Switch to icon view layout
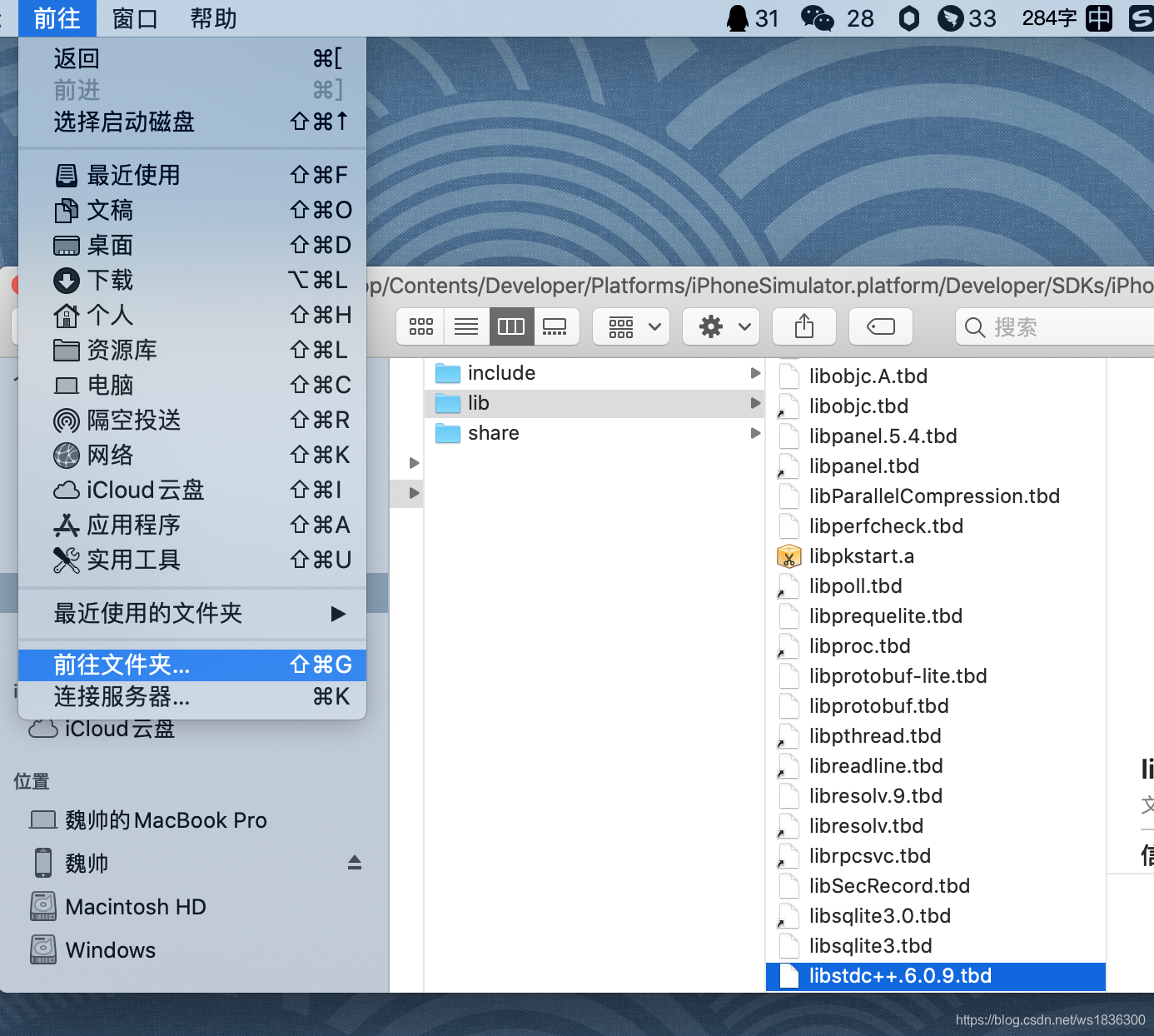1154x1036 pixels. point(420,326)
